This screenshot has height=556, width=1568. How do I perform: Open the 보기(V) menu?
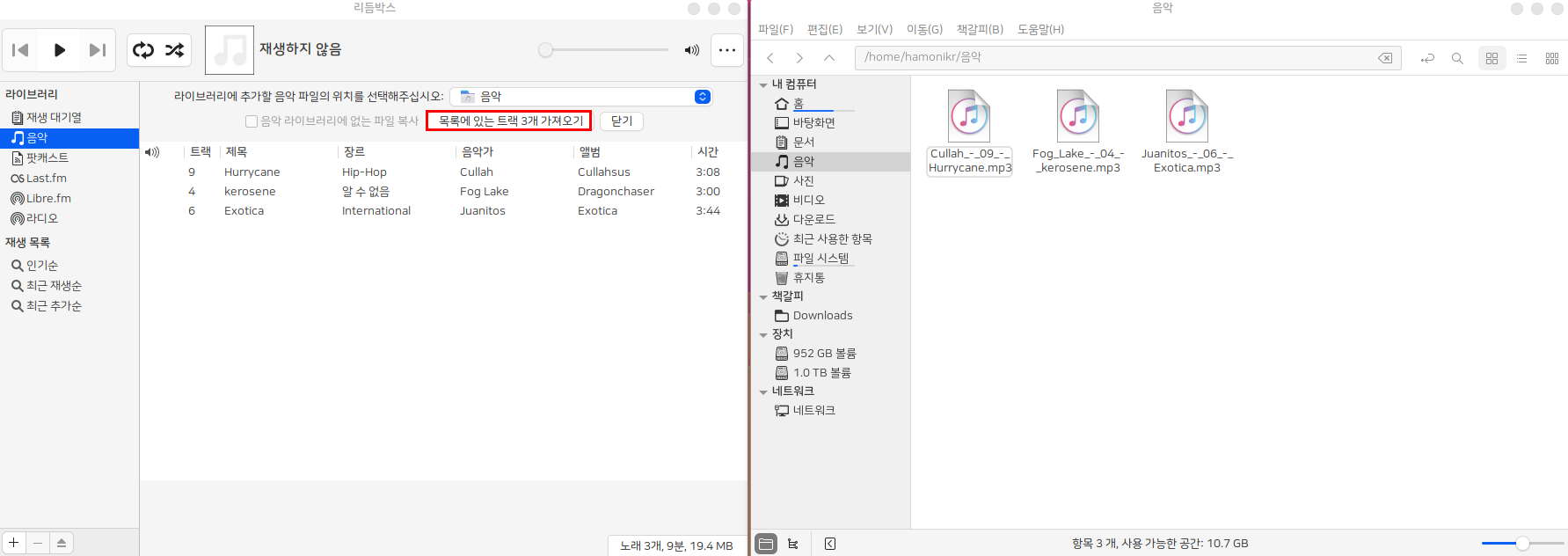[x=874, y=29]
